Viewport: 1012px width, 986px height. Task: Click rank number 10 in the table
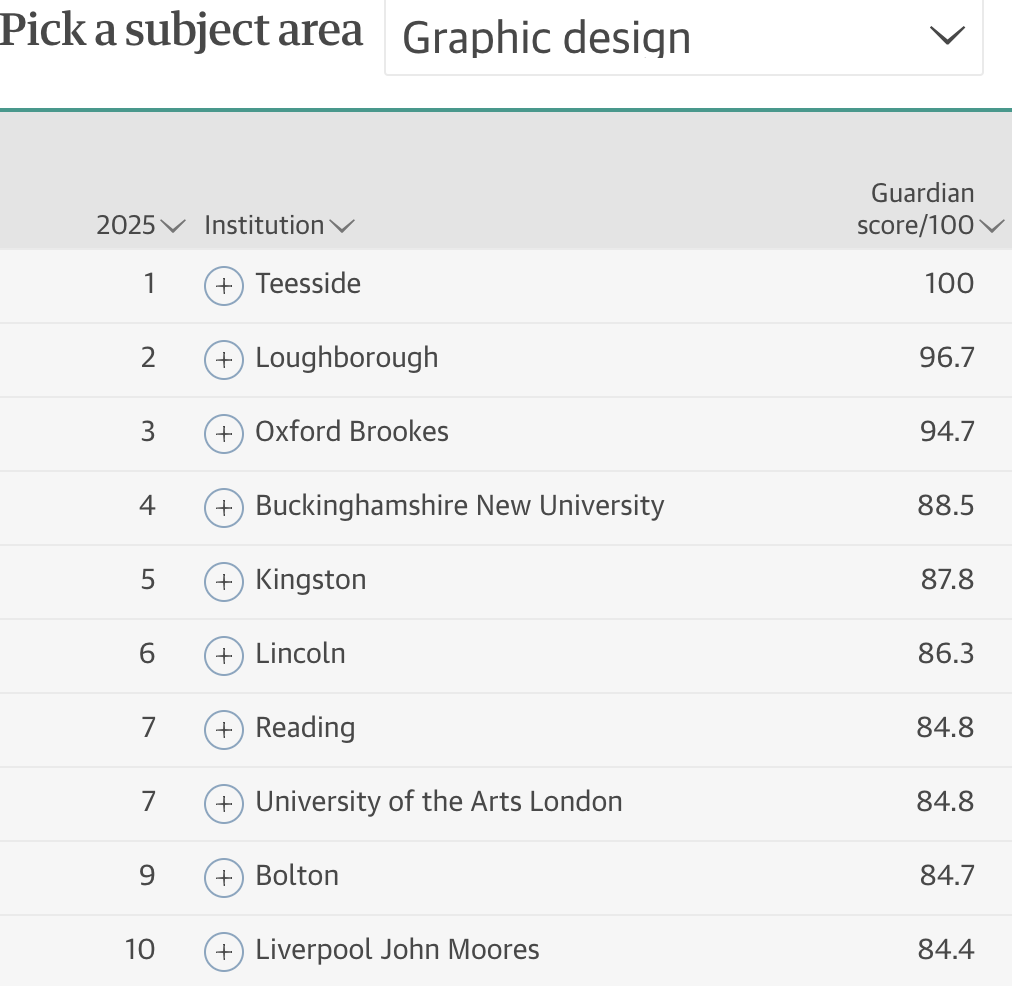coord(139,949)
